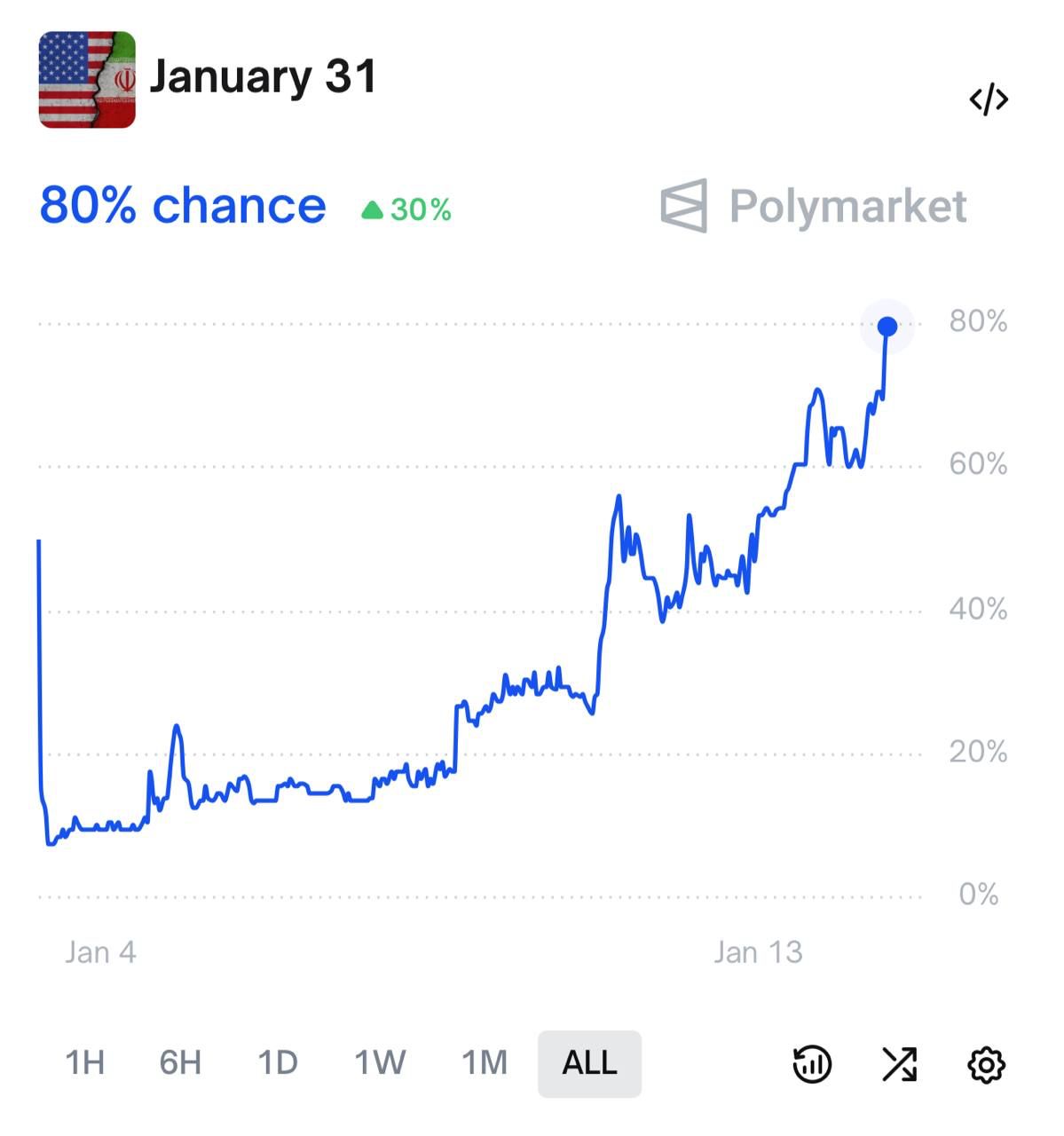
Task: Show the 1D chart range
Action: click(277, 1062)
